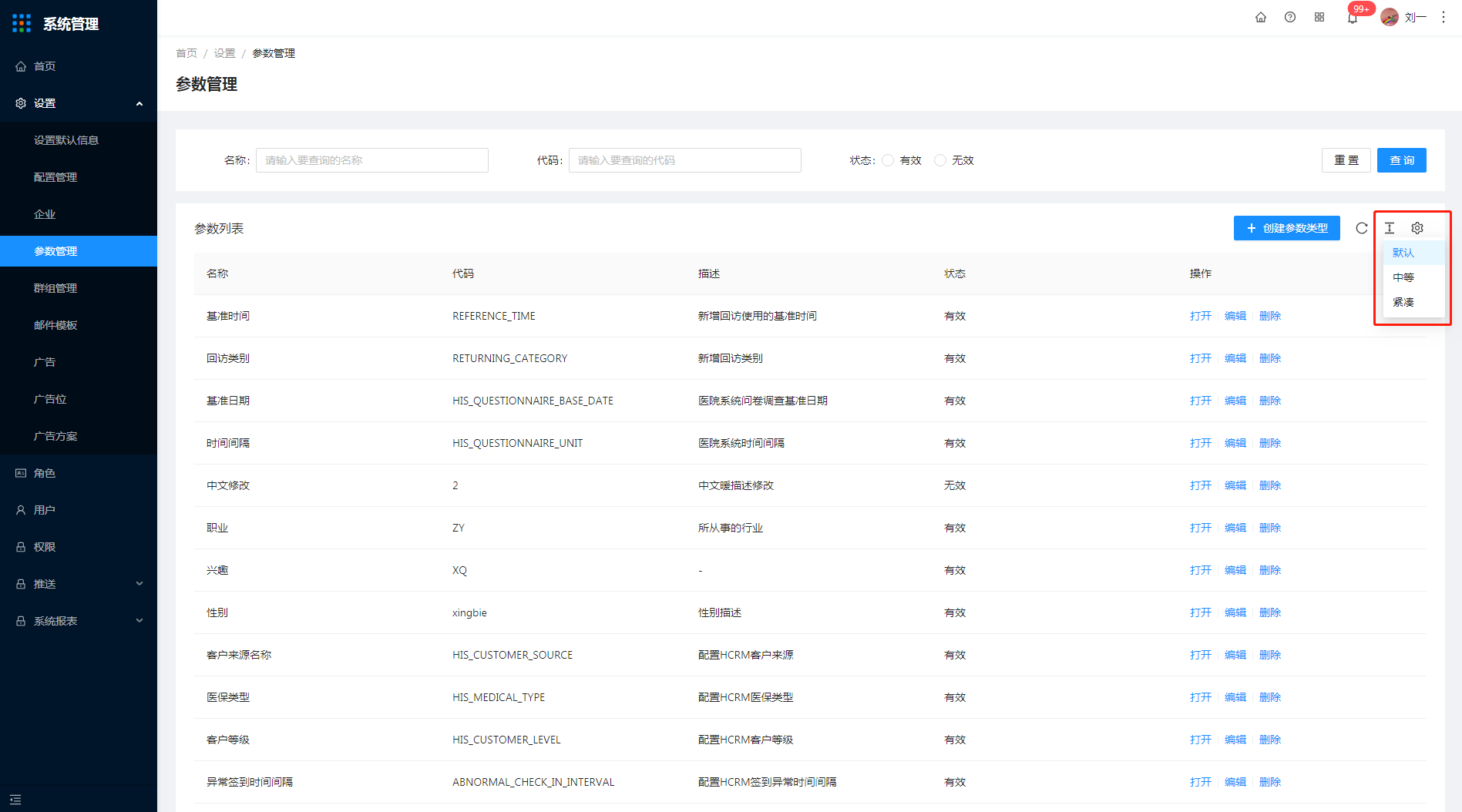The image size is (1462, 812).
Task: Open the 时间间隔 row via 打开
Action: coord(1200,443)
